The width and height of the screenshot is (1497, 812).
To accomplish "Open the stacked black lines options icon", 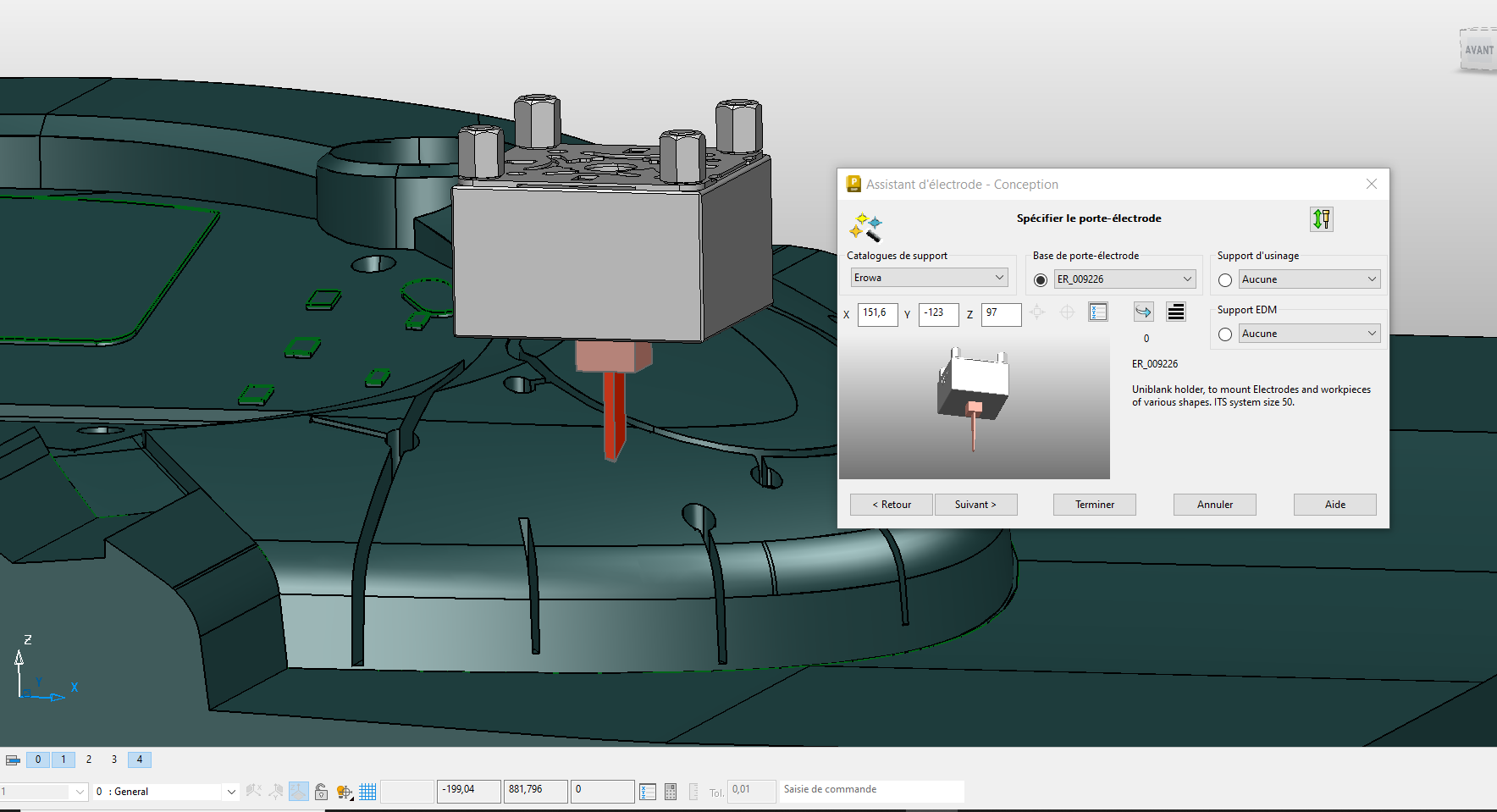I will (x=1175, y=312).
